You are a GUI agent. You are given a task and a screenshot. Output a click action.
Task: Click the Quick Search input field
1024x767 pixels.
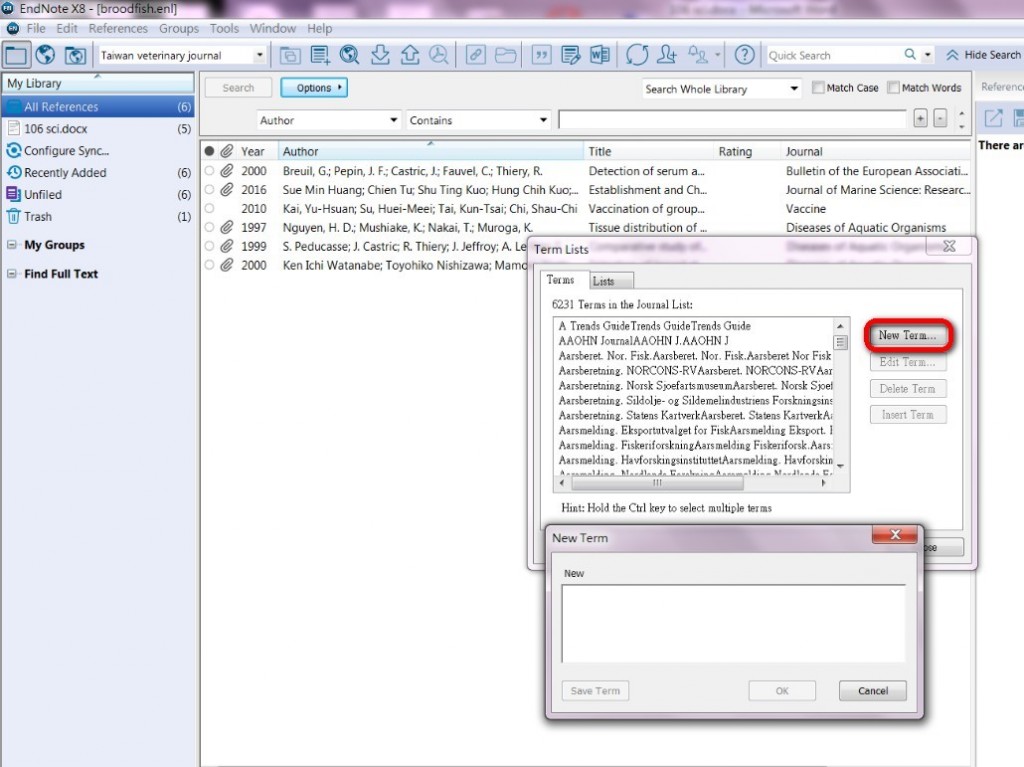pos(833,56)
